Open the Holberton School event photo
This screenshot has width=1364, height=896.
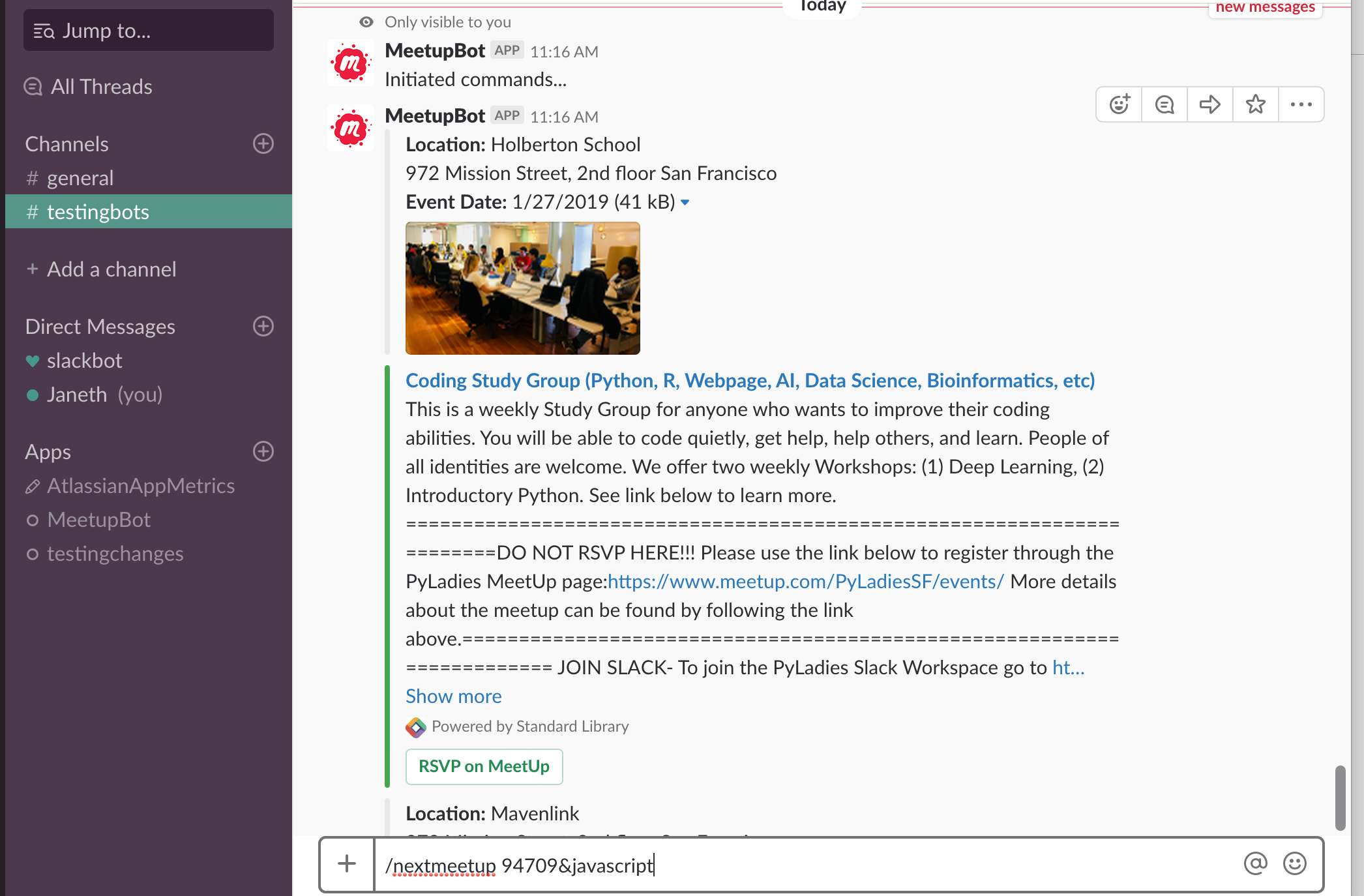click(x=522, y=288)
